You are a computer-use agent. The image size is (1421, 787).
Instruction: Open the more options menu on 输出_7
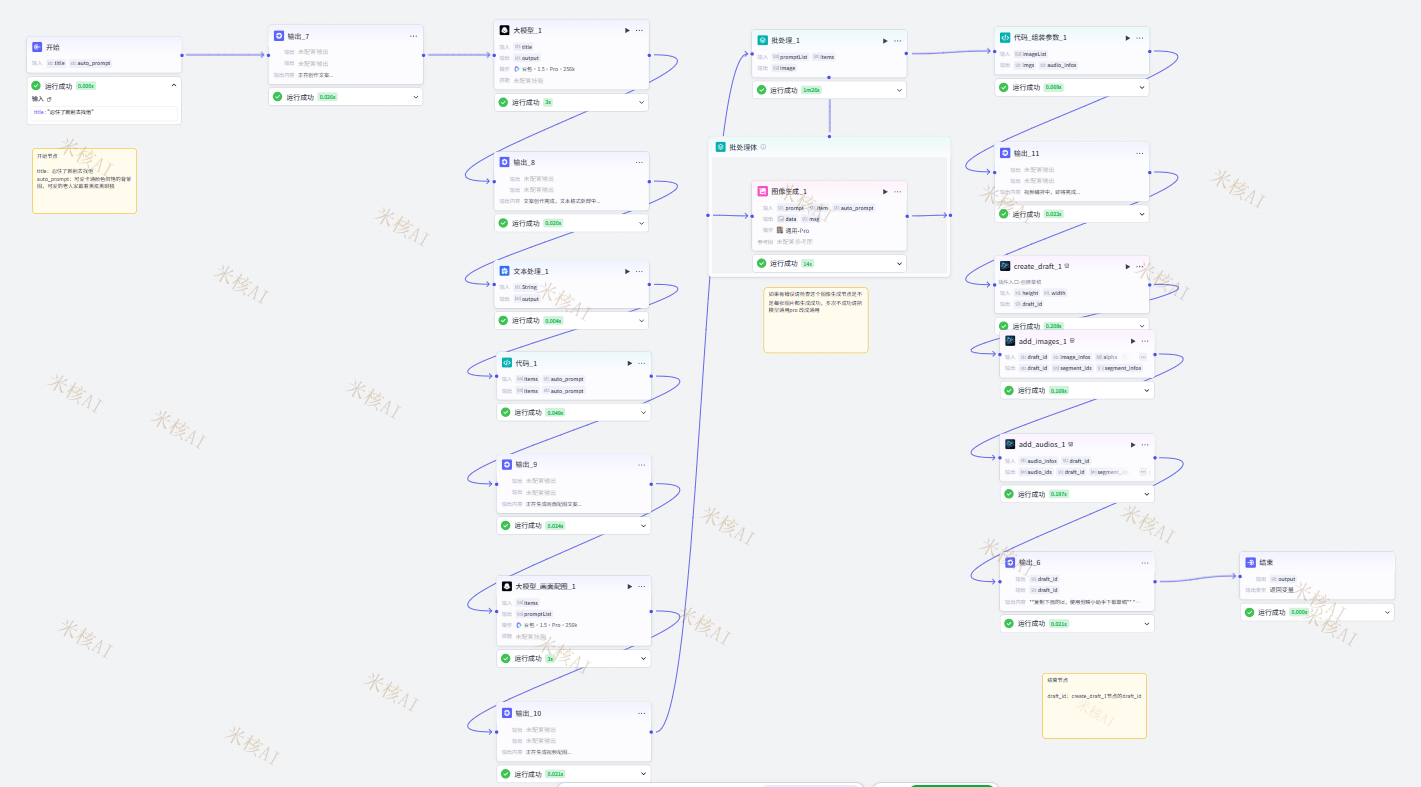click(413, 36)
